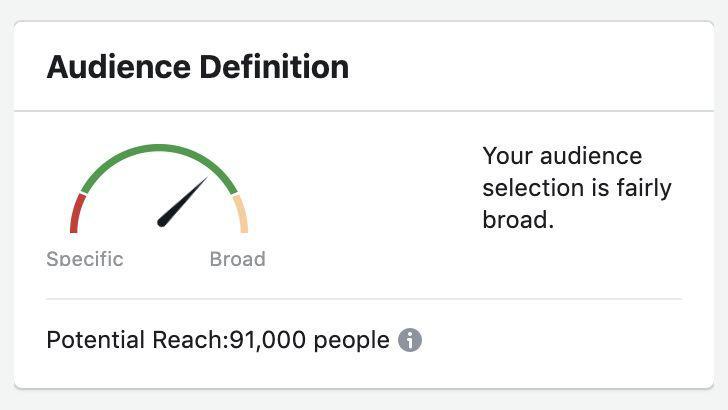This screenshot has width=728, height=410.
Task: Select the red segment of the gauge
Action: 77,214
